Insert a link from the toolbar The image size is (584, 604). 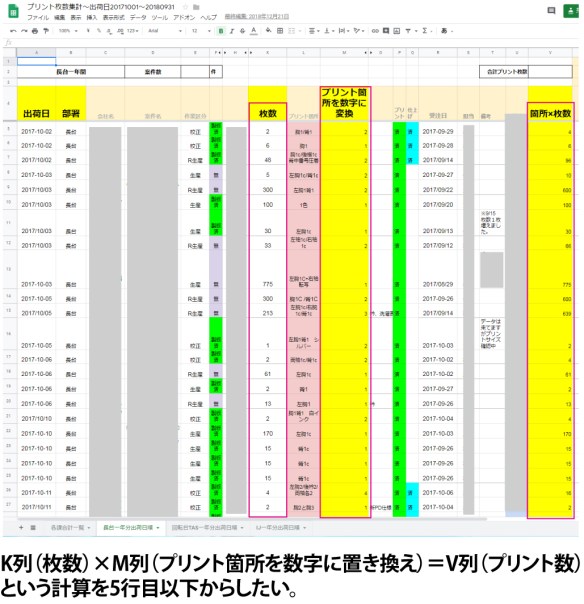375,31
